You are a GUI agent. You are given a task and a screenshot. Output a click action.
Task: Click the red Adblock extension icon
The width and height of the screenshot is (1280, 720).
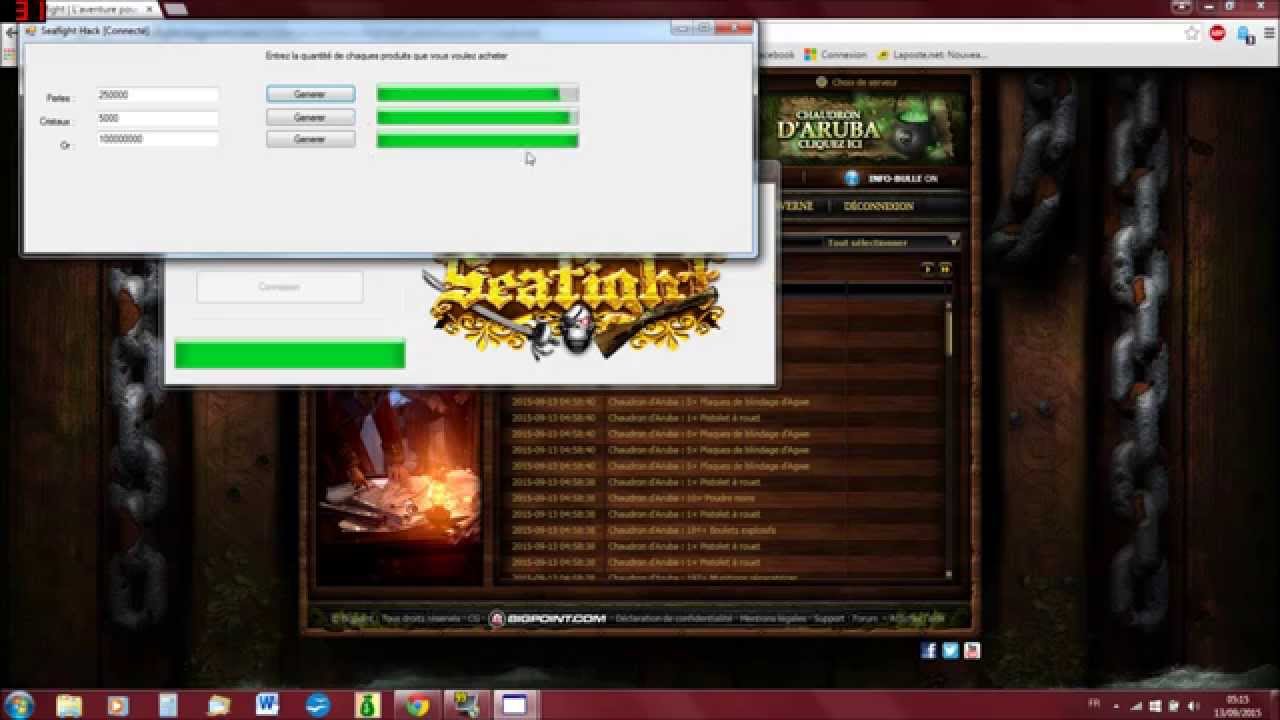coord(1217,33)
